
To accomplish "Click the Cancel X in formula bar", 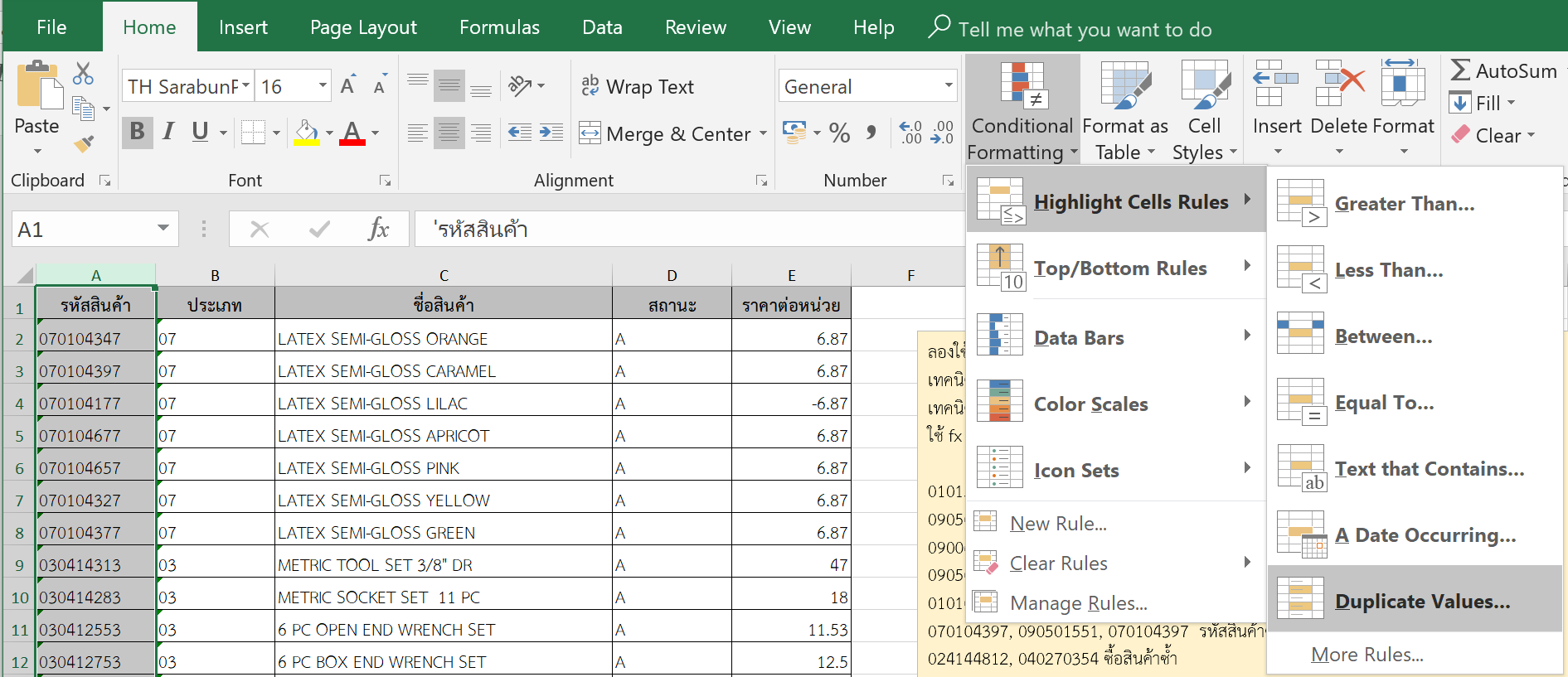I will pos(260,229).
